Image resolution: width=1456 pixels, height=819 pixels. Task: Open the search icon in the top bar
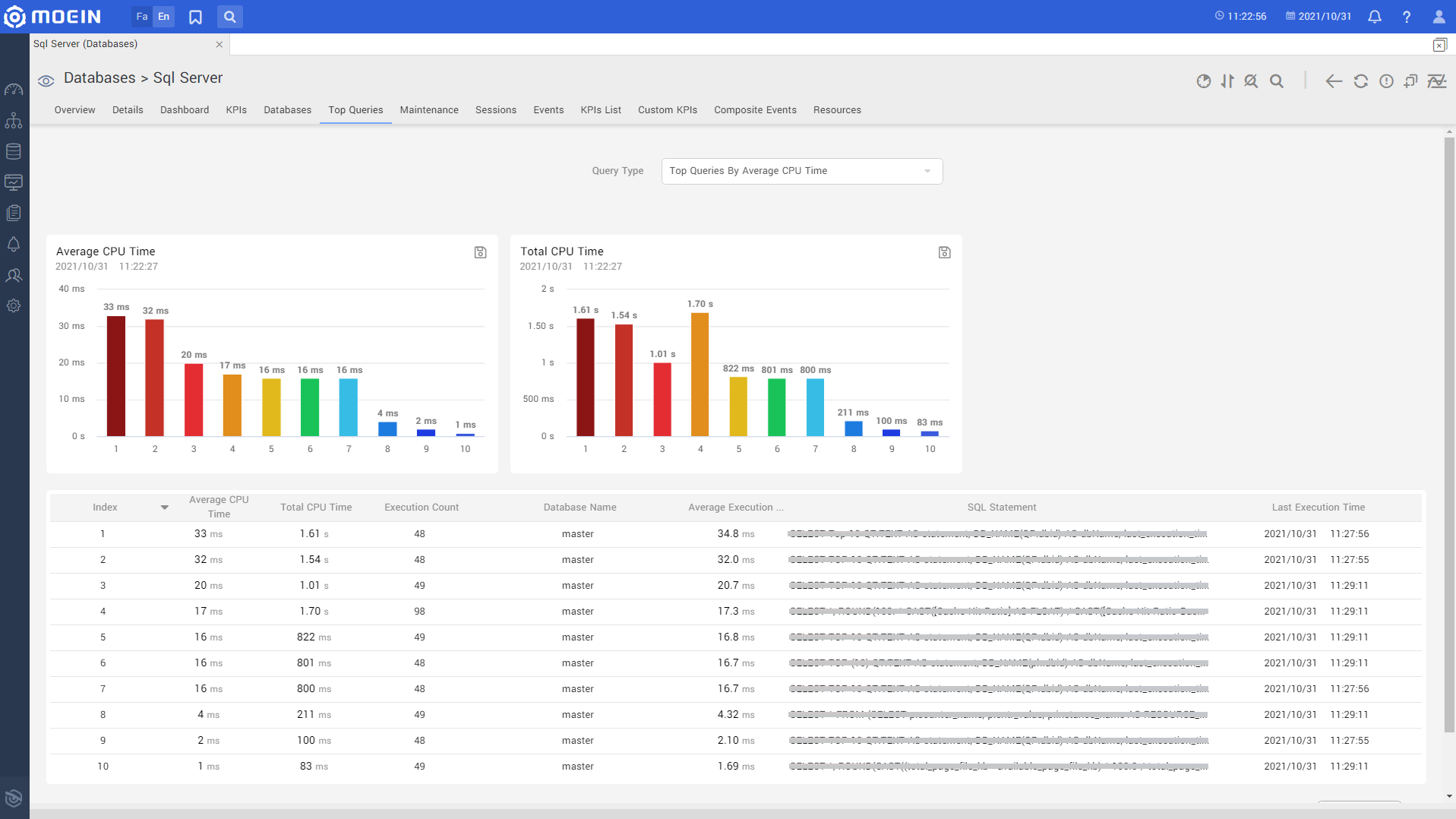pos(229,17)
